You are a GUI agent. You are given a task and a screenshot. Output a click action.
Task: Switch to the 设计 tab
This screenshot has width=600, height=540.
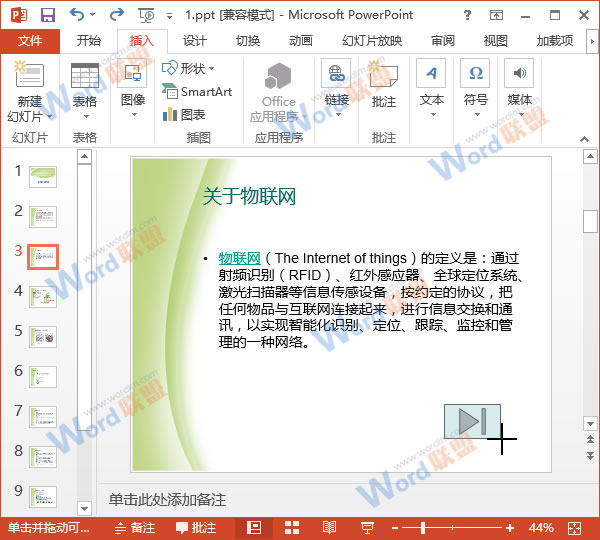tap(195, 41)
